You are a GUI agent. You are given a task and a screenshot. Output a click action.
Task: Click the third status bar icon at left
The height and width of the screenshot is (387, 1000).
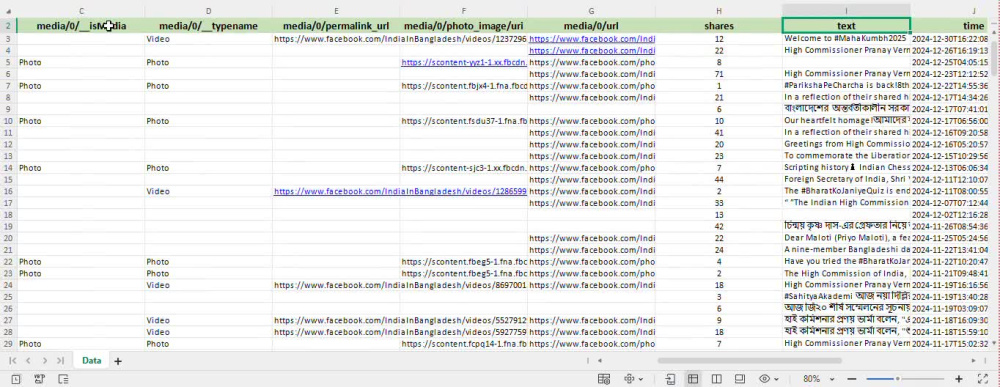pos(63,379)
